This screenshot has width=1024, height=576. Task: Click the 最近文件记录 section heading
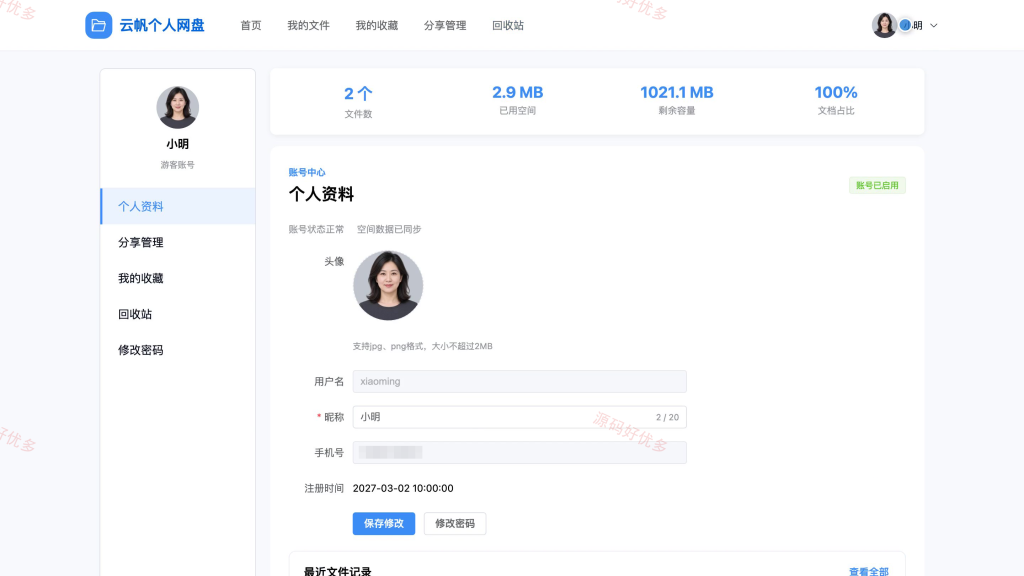[x=338, y=571]
